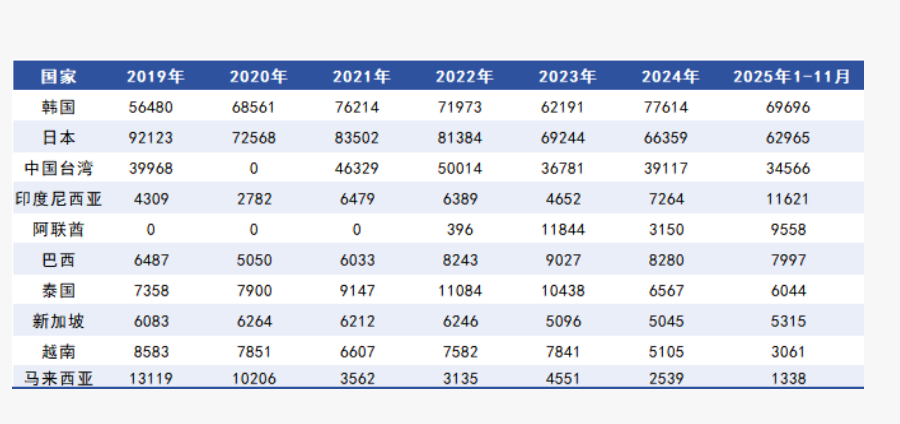Select the 2025年1-11月 column header
The width and height of the screenshot is (900, 424).
pos(792,76)
